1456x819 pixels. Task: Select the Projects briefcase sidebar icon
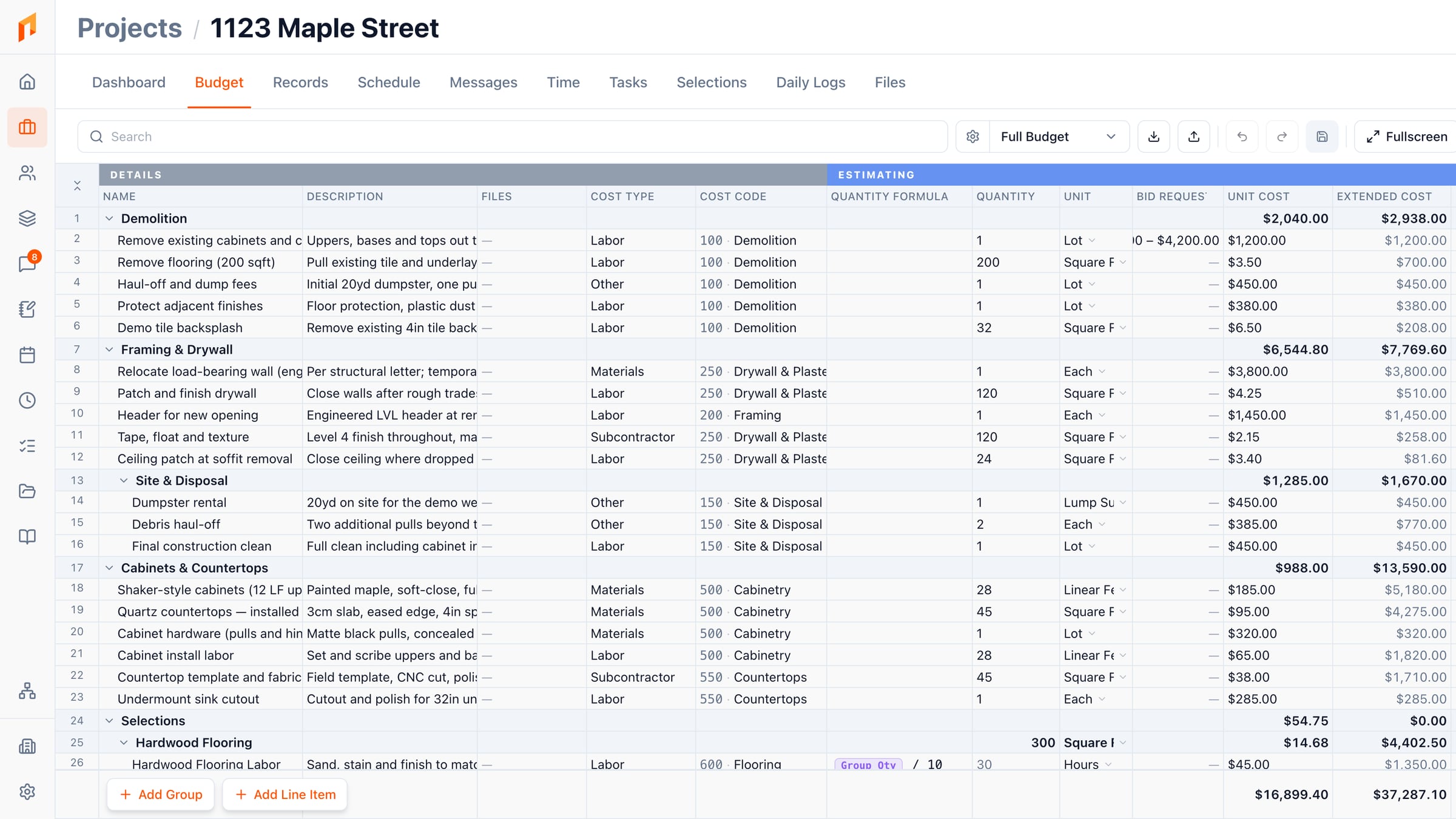[27, 127]
